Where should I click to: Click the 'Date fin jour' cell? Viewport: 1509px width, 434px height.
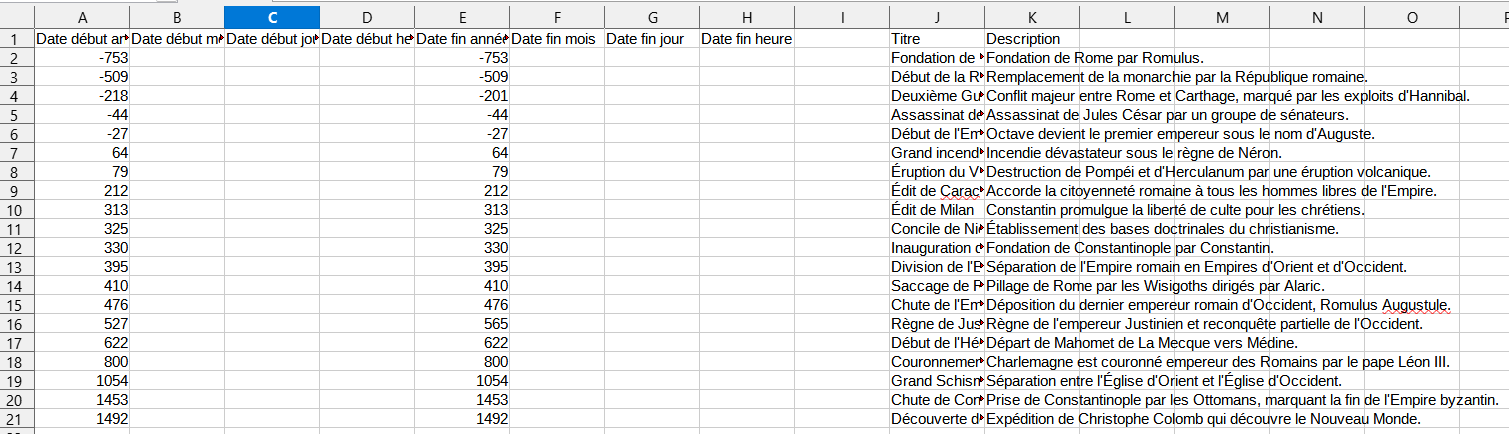(652, 39)
